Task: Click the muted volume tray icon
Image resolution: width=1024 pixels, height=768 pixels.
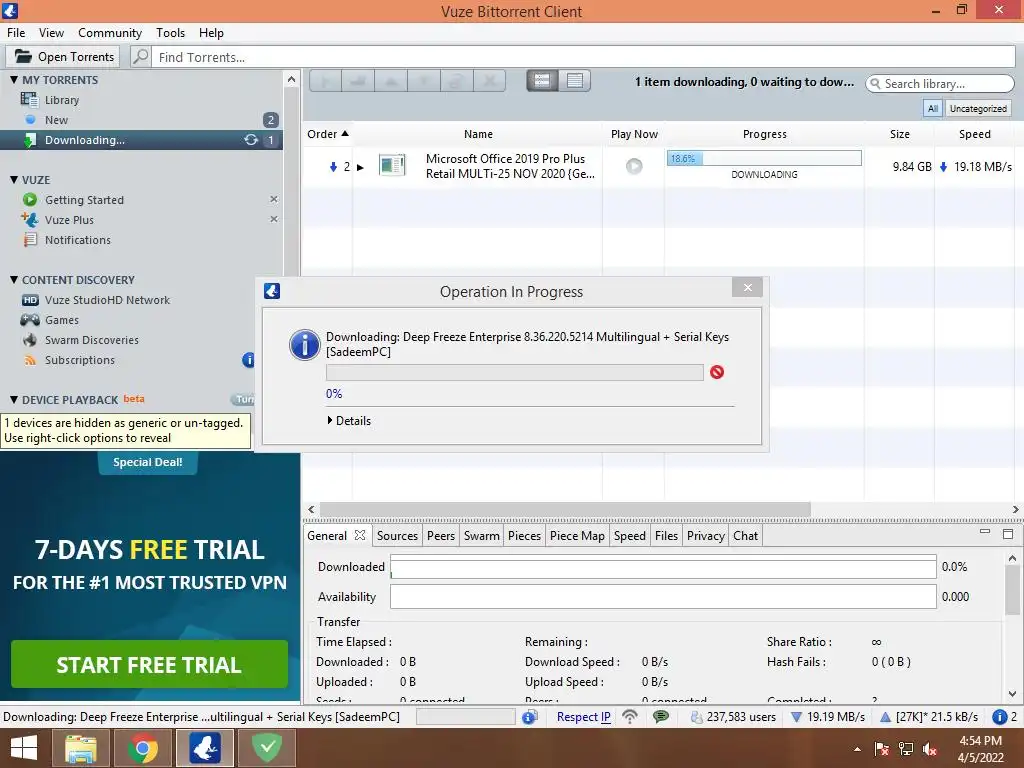Action: tap(929, 749)
